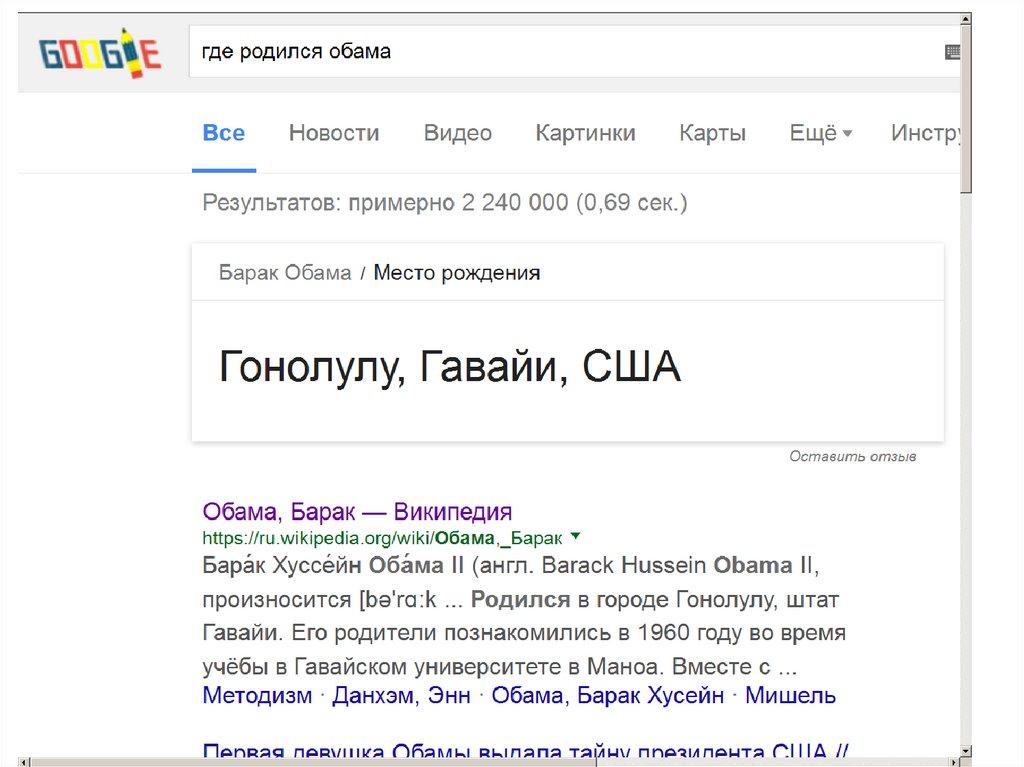The width and height of the screenshot is (1024, 767).
Task: Open the green arrow beside Wikipedia URL
Action: pos(575,535)
